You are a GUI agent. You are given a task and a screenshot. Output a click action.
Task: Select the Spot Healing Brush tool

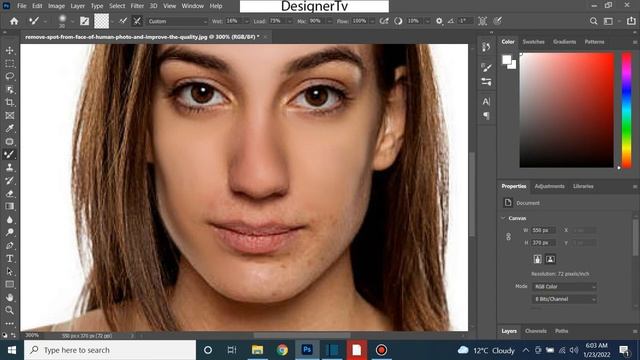[x=9, y=142]
